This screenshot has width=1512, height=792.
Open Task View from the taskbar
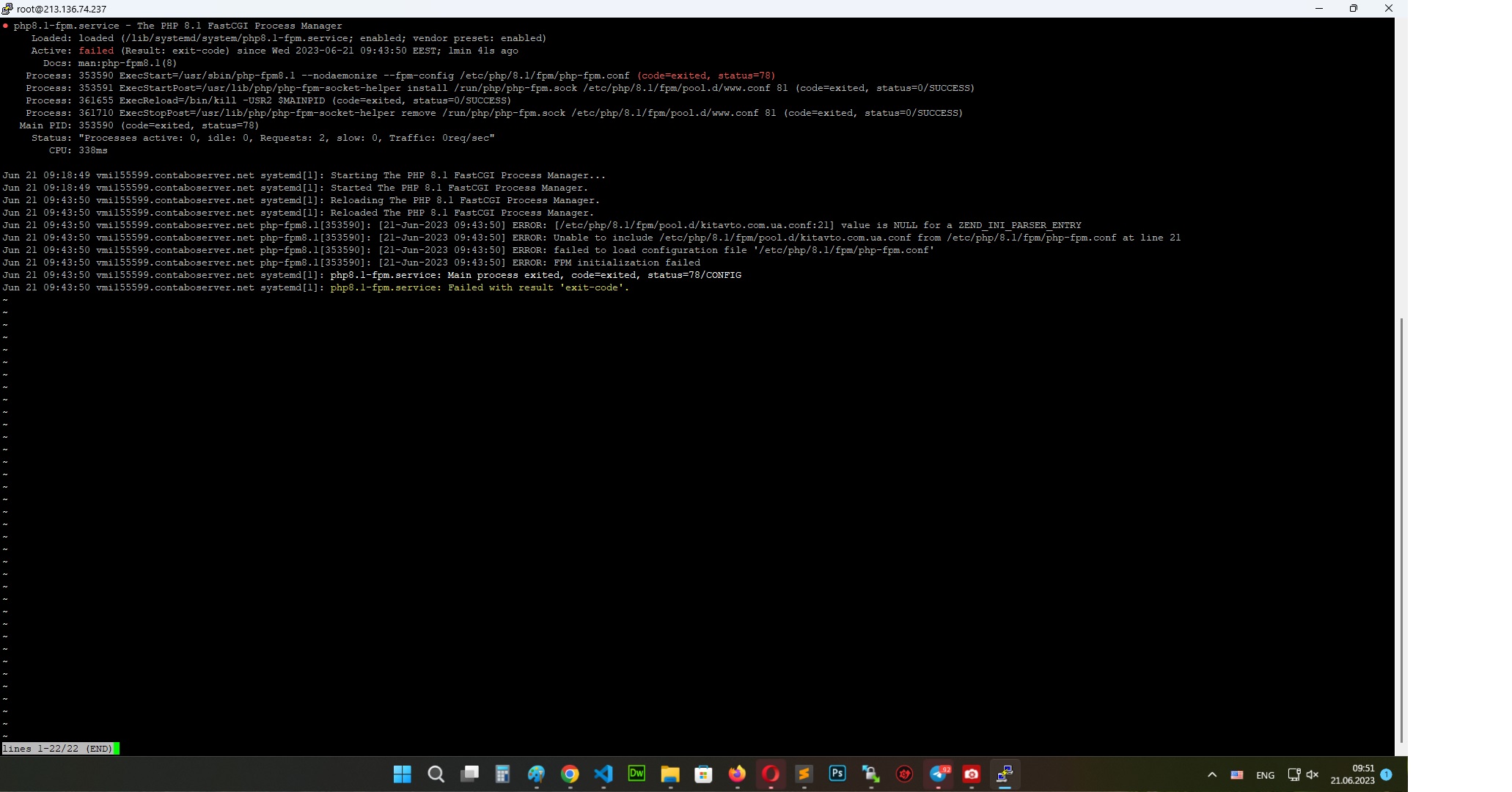tap(469, 774)
